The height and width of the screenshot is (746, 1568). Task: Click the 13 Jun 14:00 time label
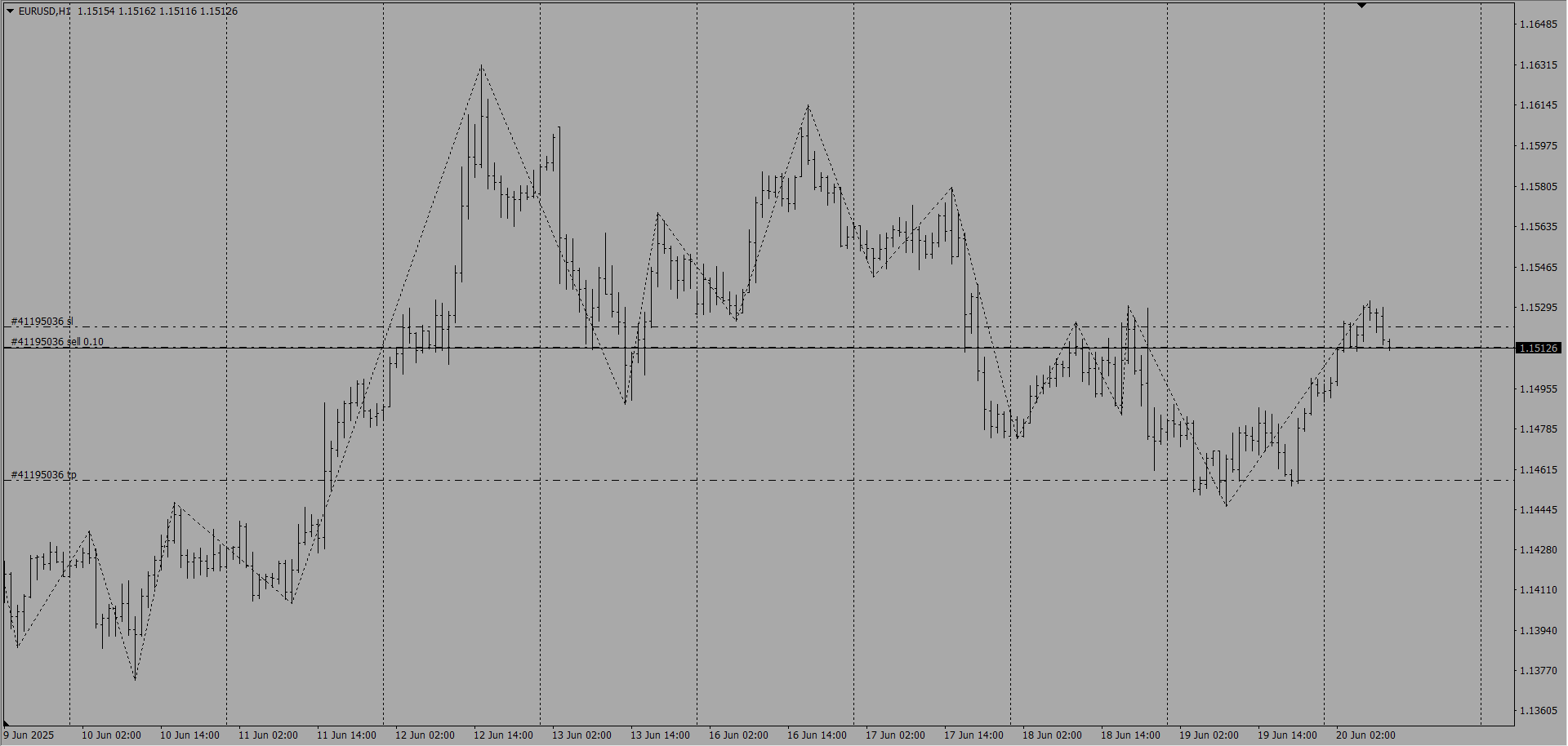coord(660,735)
